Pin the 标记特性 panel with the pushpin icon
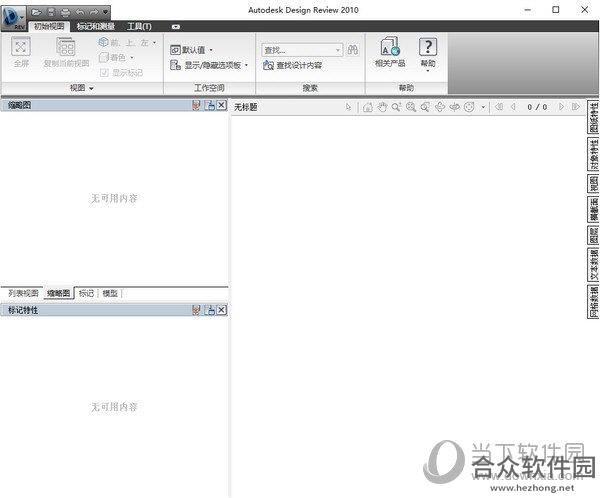Image resolution: width=600 pixels, height=498 pixels. click(x=196, y=310)
